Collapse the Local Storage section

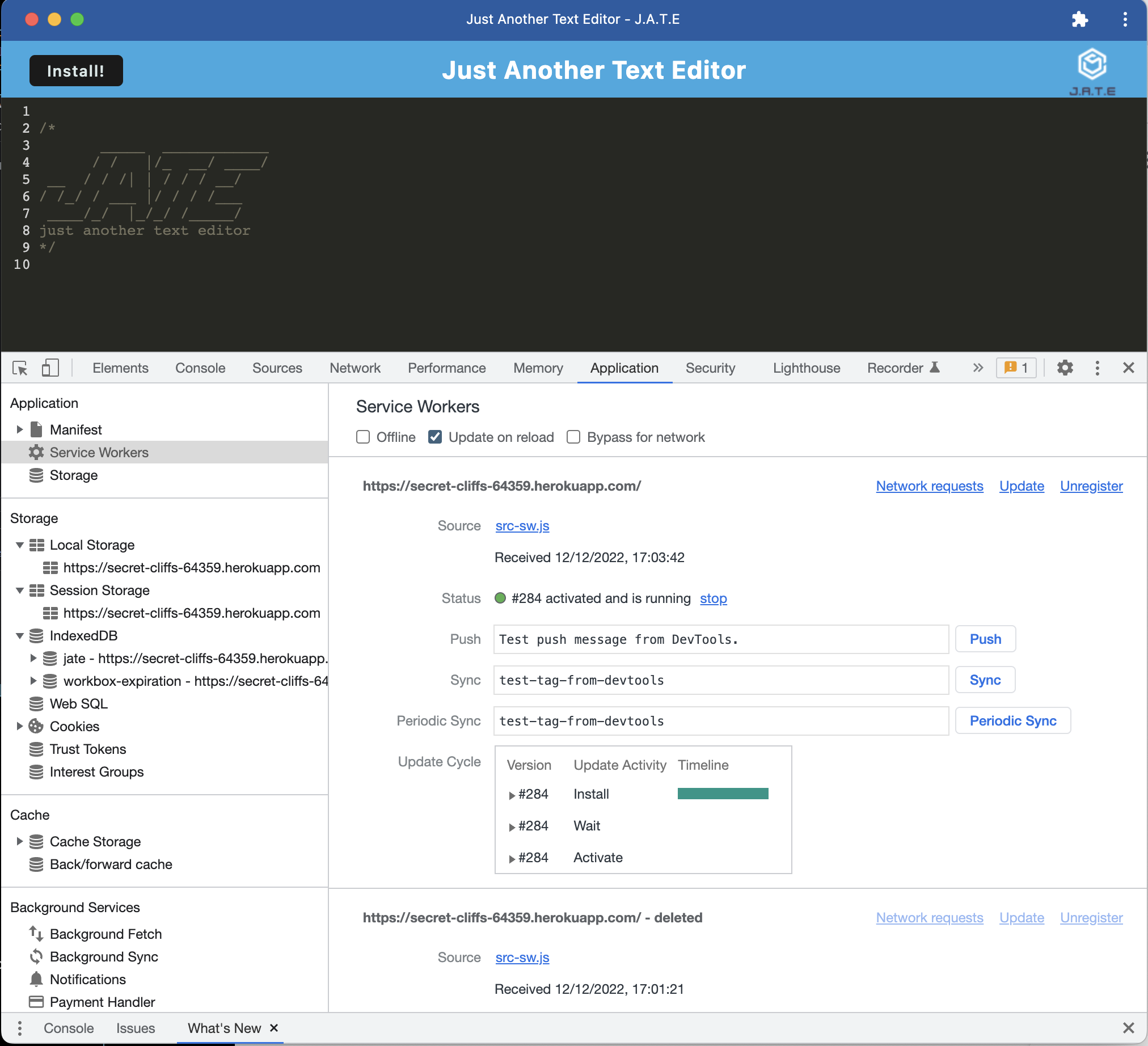pos(19,545)
